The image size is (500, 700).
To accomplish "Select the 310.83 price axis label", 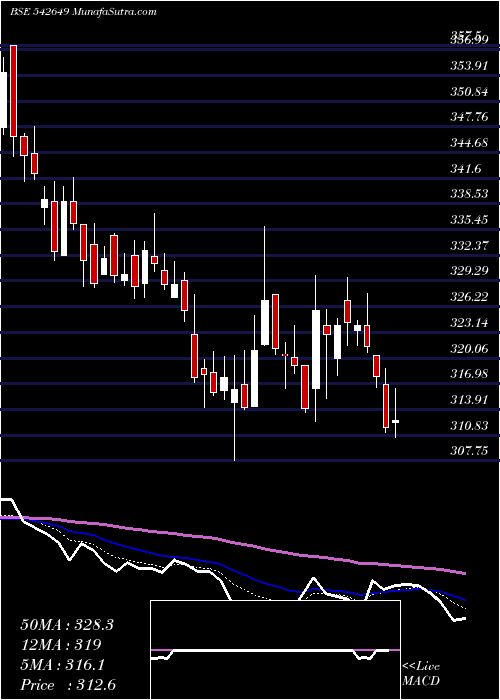I will point(468,426).
